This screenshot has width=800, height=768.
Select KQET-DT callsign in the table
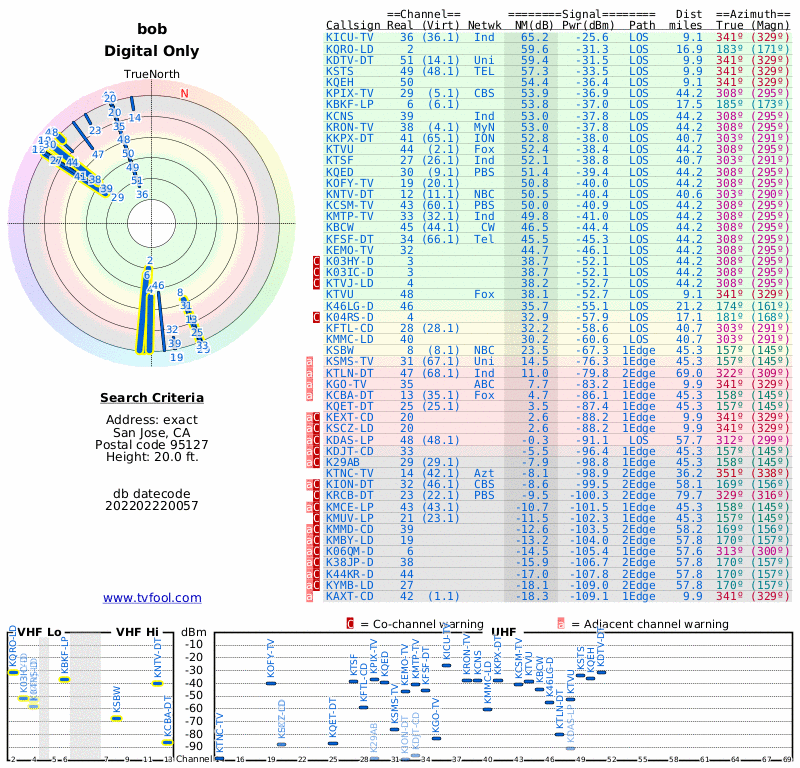click(x=349, y=406)
